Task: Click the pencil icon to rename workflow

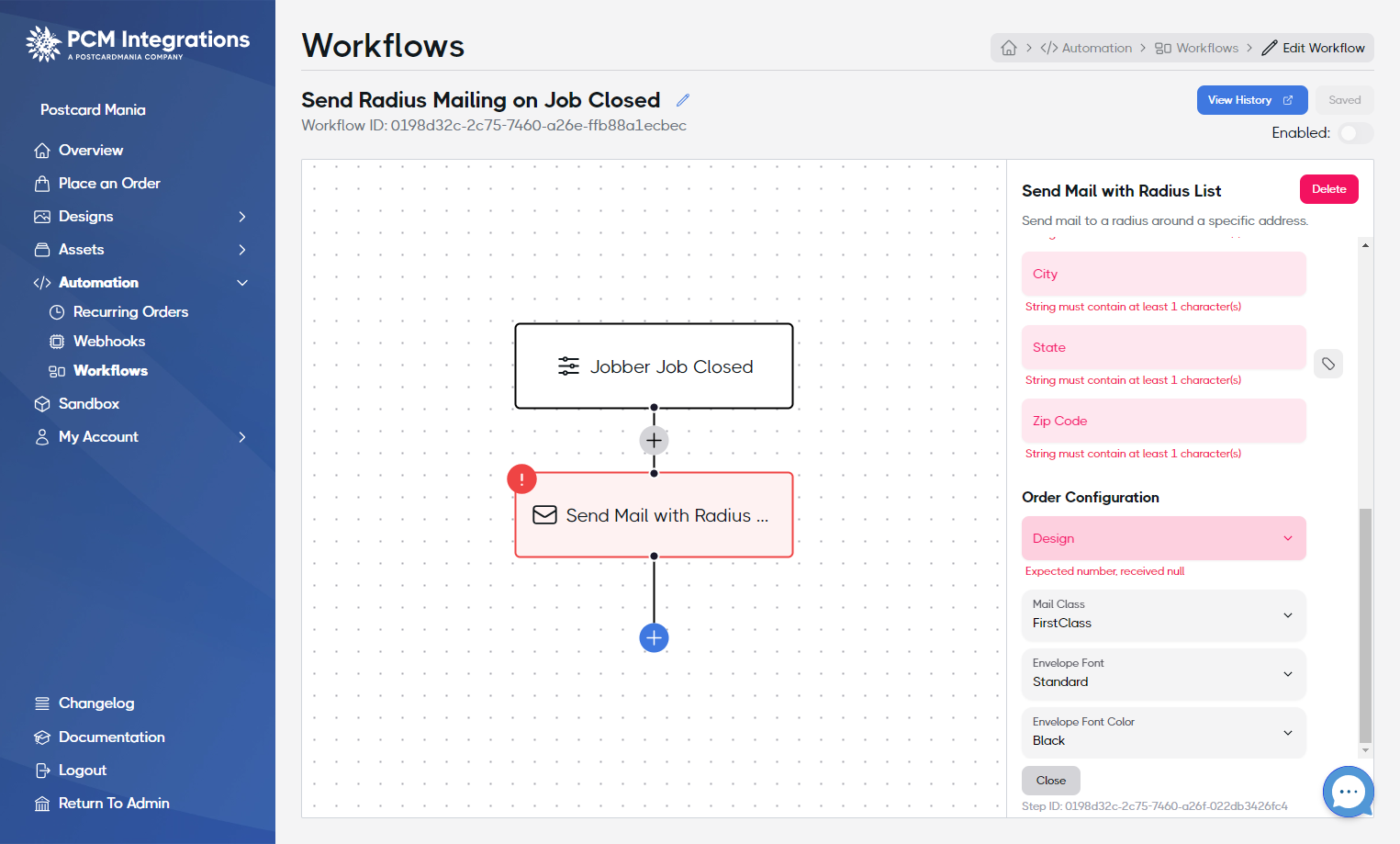Action: (x=683, y=100)
